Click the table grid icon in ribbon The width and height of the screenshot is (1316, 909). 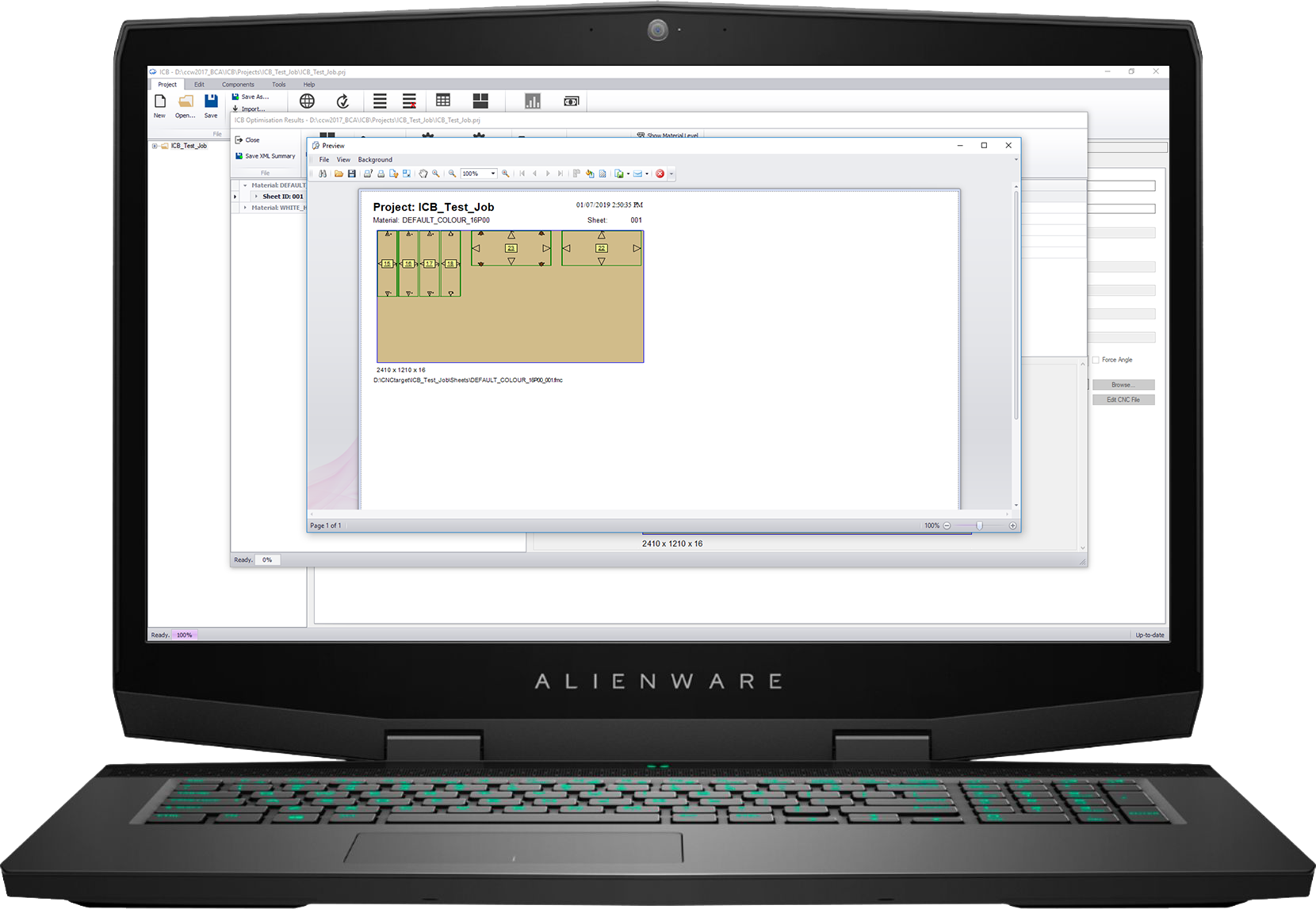point(443,101)
